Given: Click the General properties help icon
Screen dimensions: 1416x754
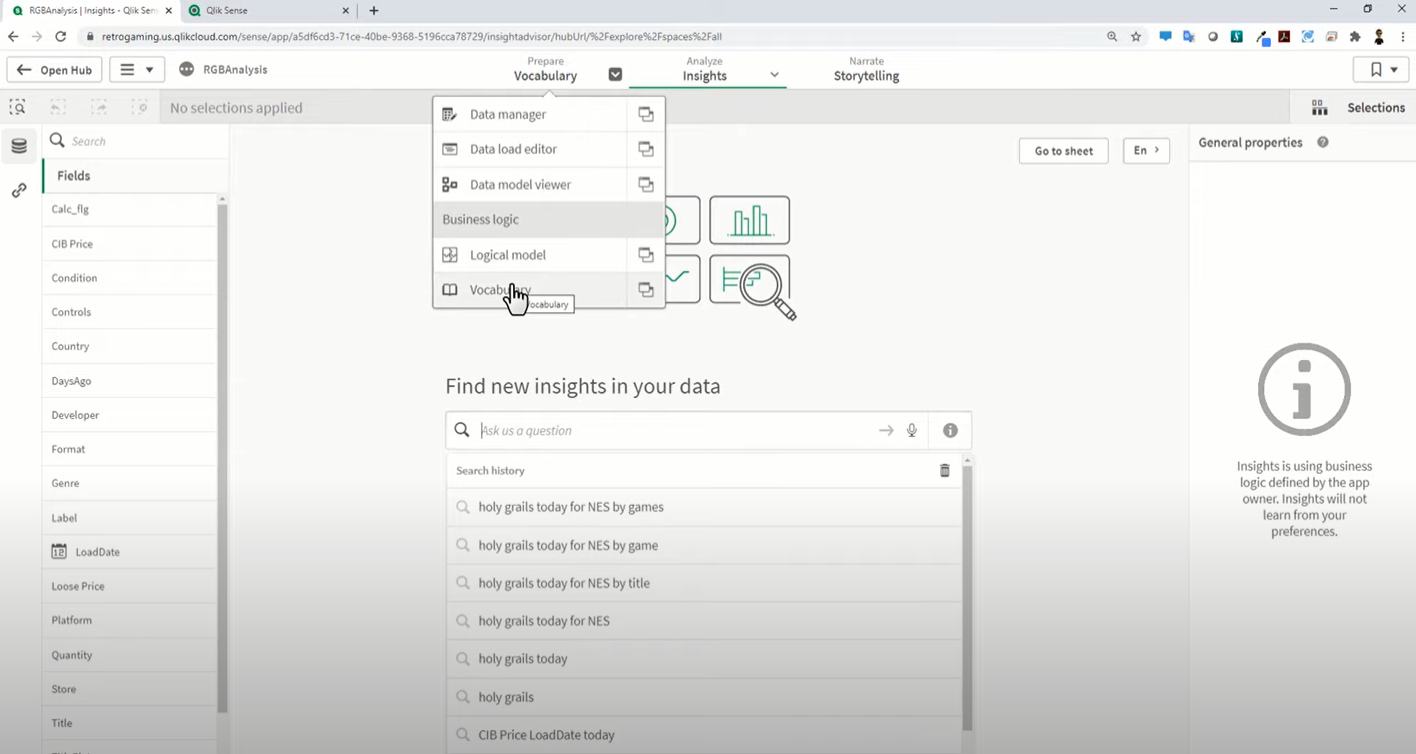Looking at the screenshot, I should [x=1323, y=142].
